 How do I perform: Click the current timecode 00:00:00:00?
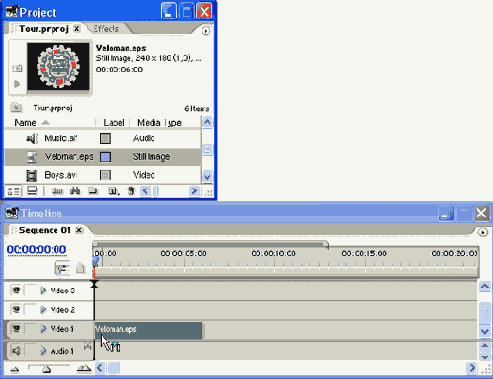[x=36, y=249]
